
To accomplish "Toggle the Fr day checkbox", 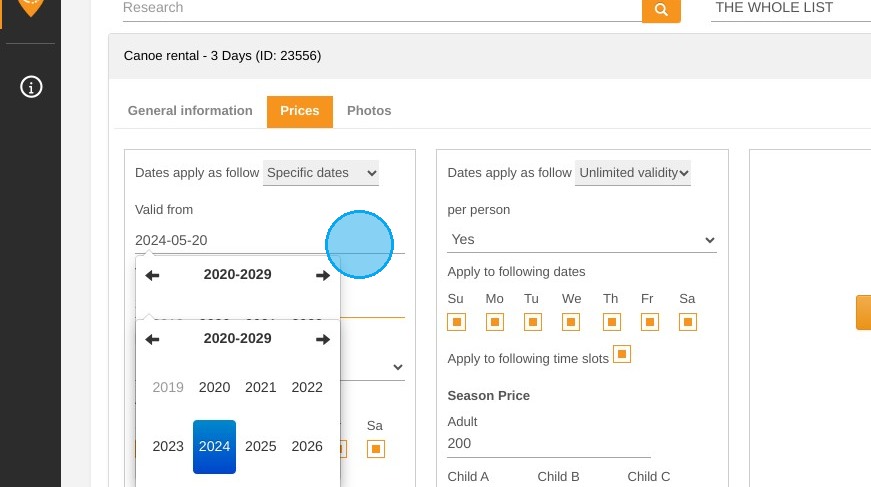I will click(650, 322).
